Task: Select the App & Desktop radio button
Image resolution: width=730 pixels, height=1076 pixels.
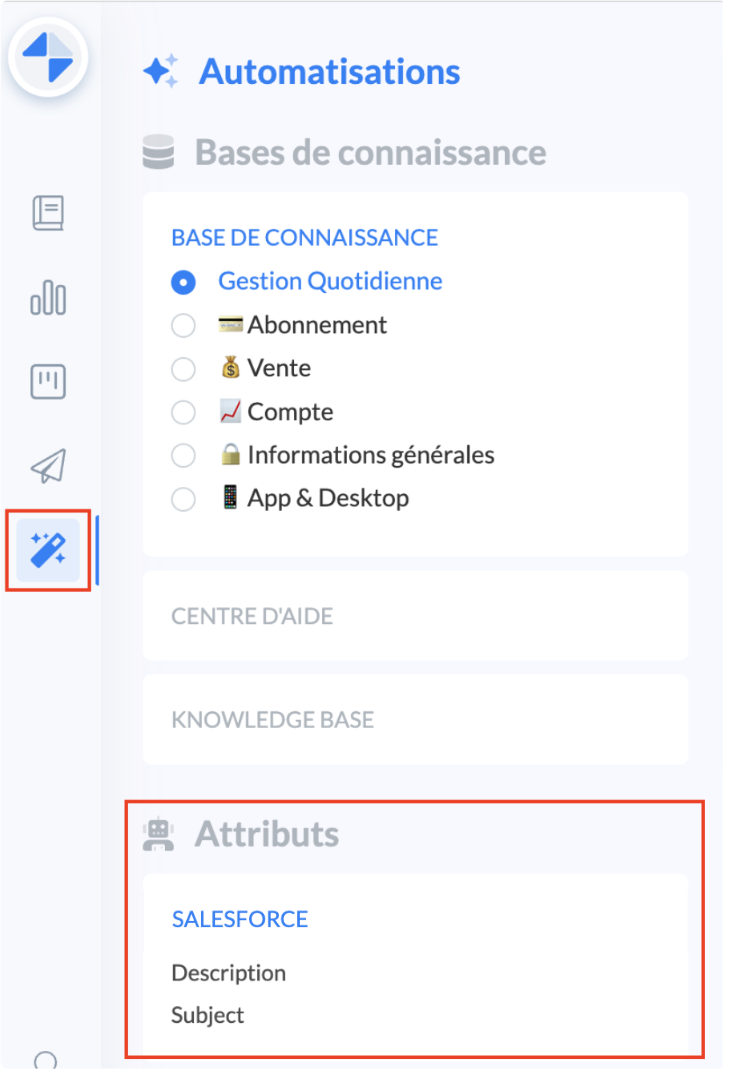Action: pyautogui.click(x=183, y=499)
